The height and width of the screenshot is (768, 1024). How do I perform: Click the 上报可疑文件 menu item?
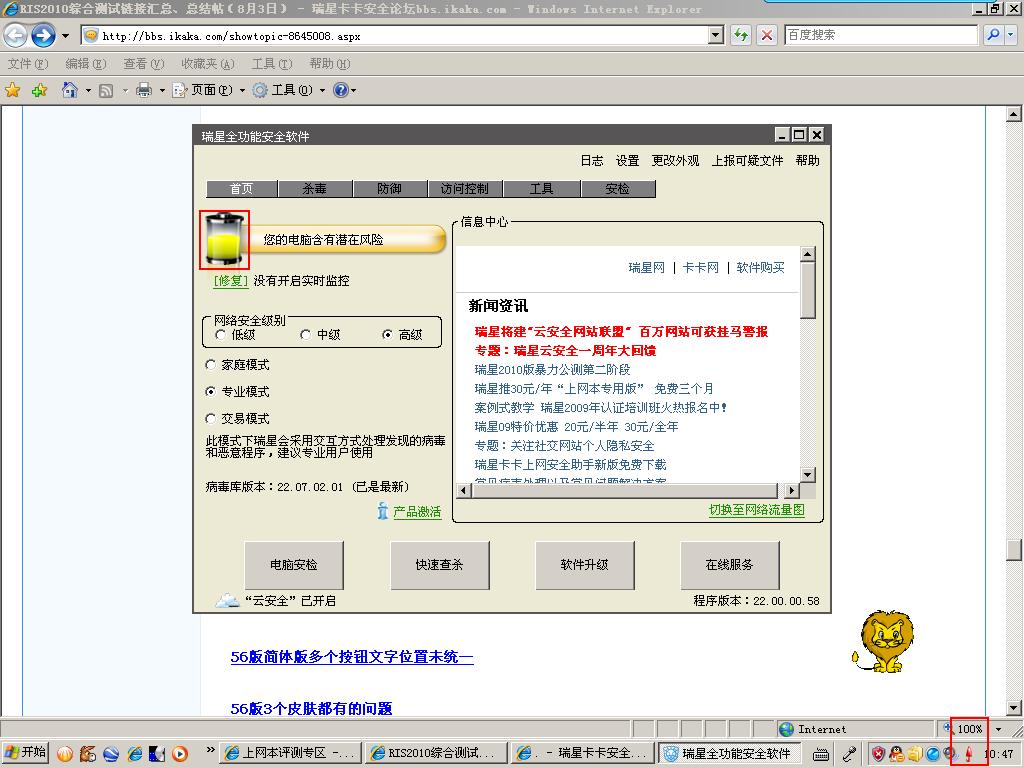click(x=747, y=161)
